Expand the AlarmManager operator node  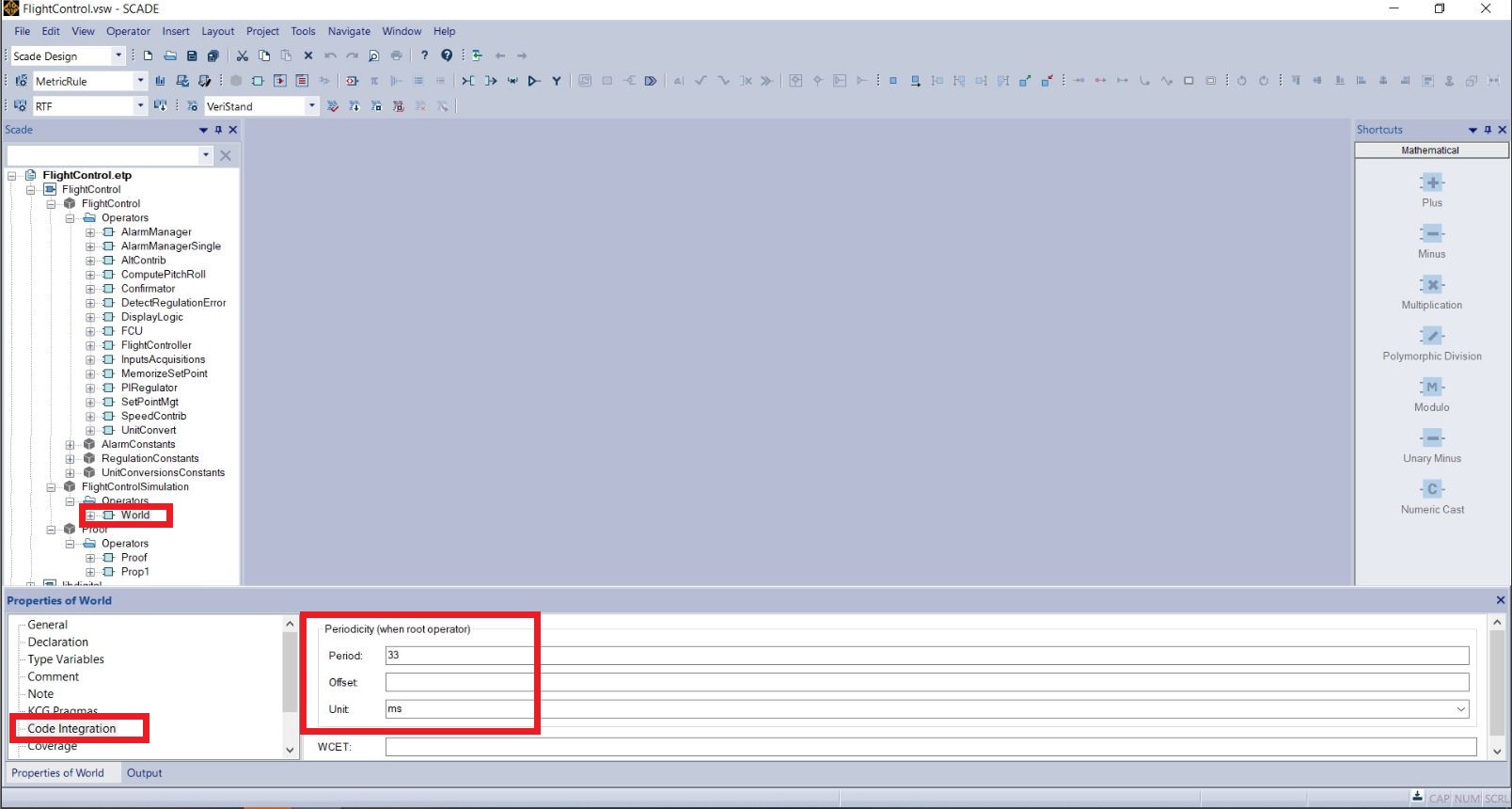[x=90, y=232]
